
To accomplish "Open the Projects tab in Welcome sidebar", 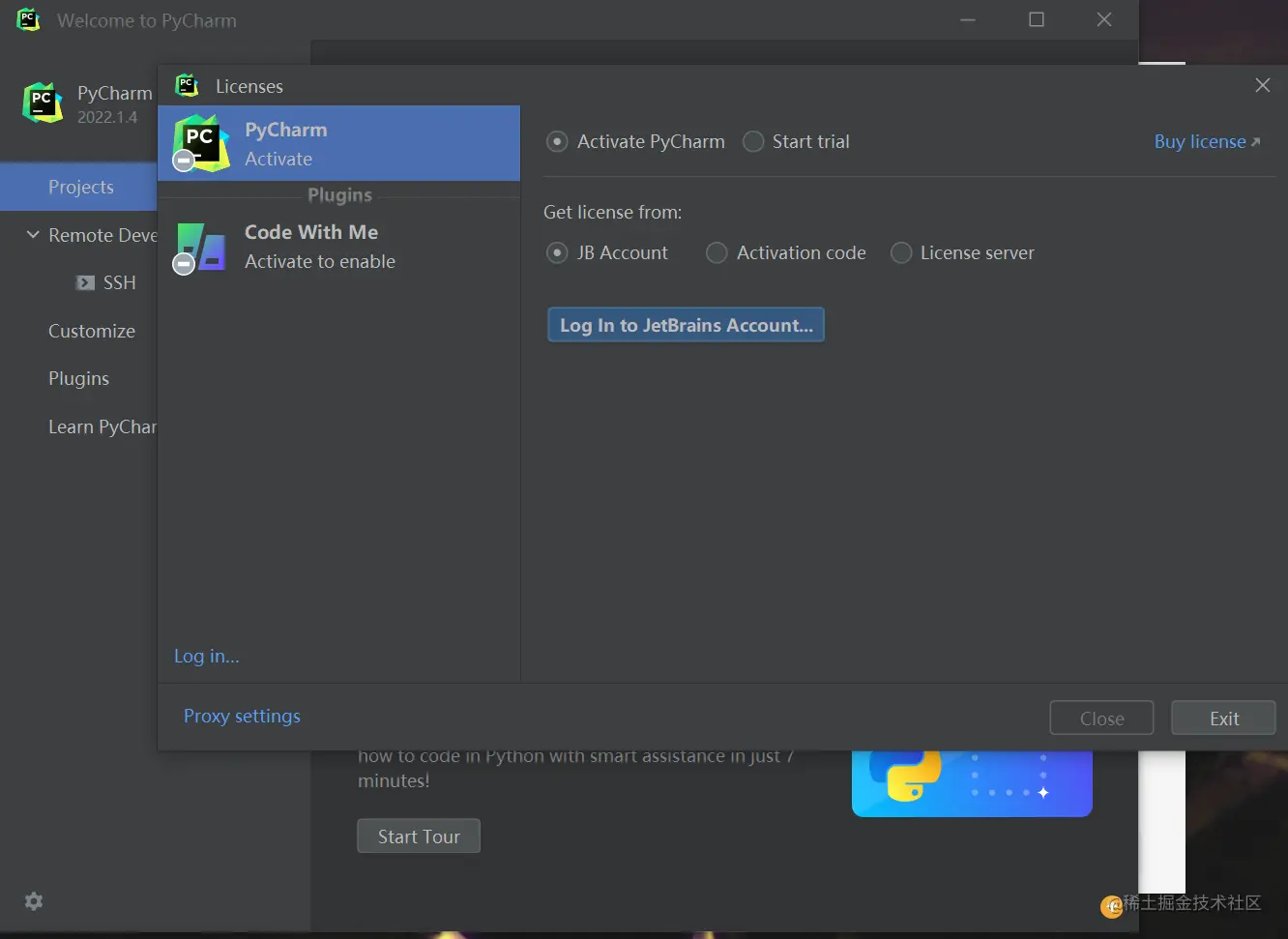I will pyautogui.click(x=78, y=187).
